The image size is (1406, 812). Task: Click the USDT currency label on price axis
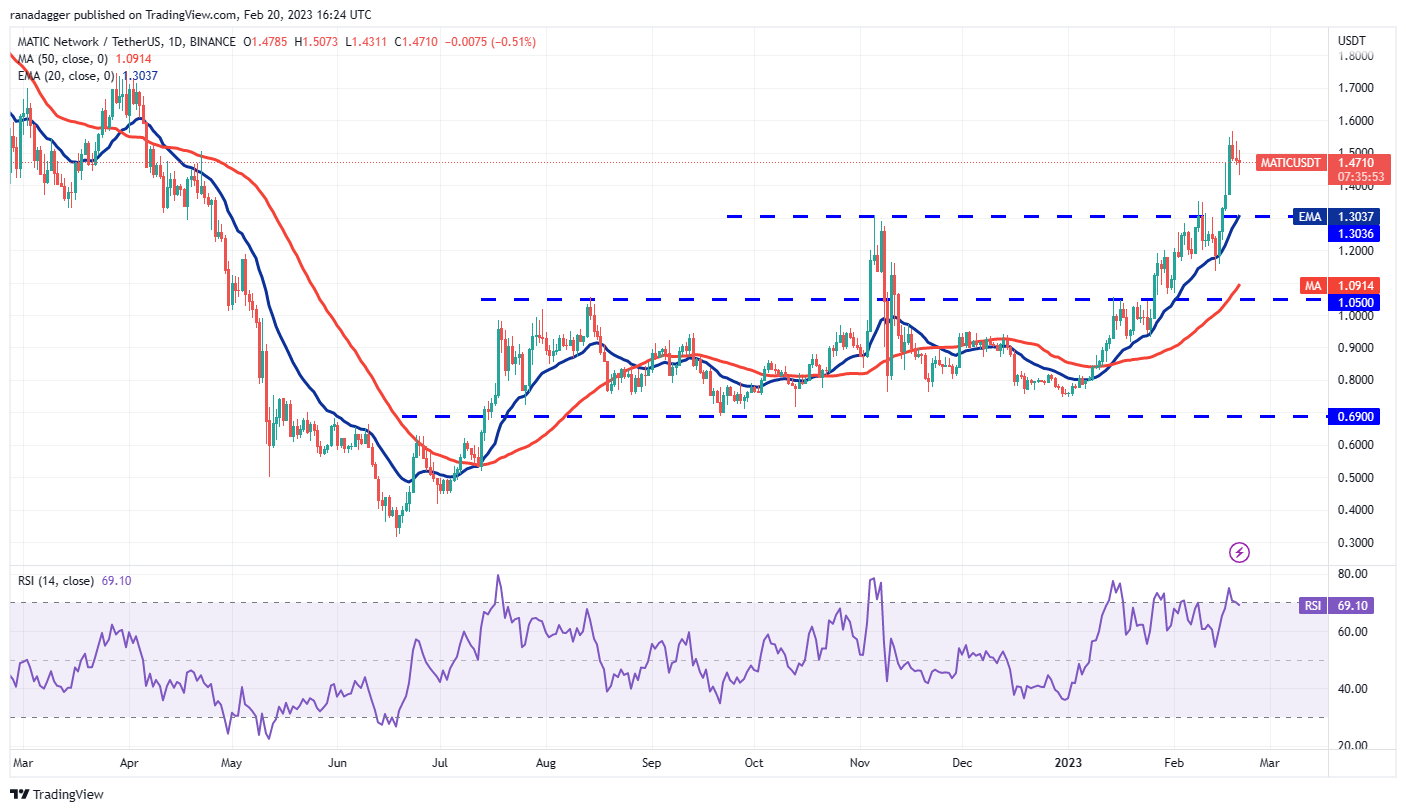tap(1353, 40)
